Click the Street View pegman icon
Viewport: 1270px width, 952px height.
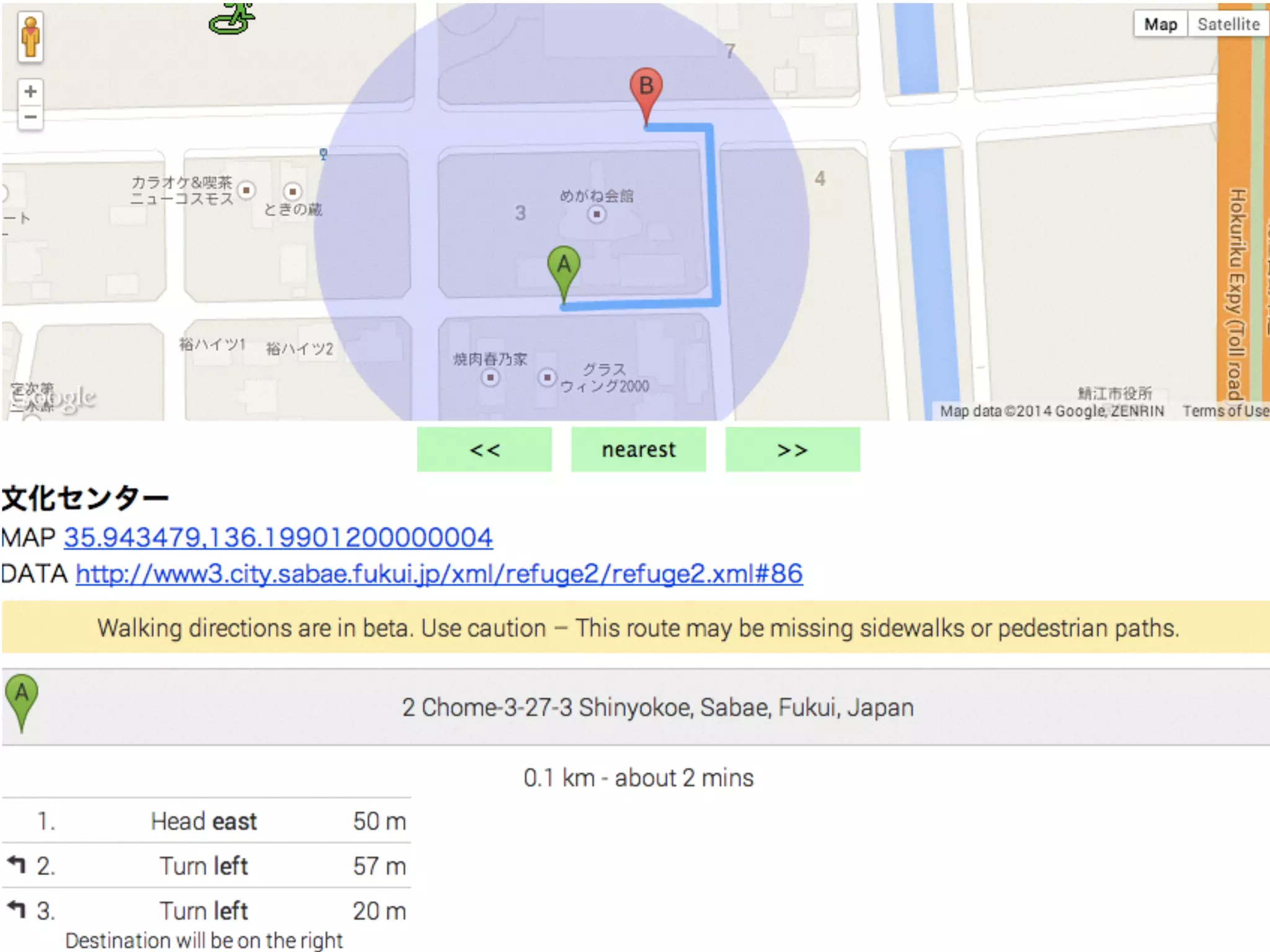(x=30, y=38)
